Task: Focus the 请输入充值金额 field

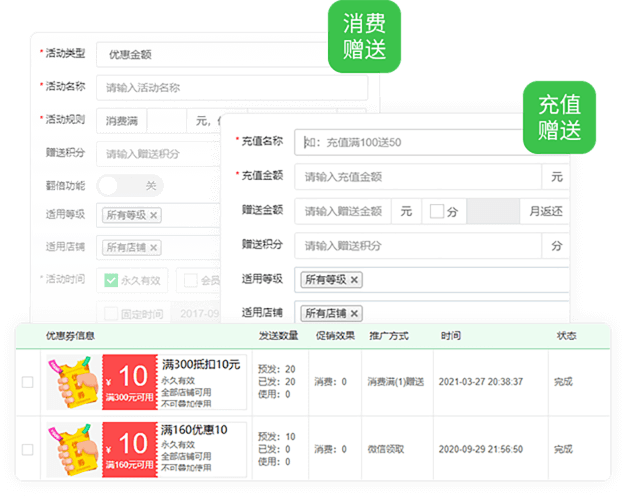Action: 418,177
